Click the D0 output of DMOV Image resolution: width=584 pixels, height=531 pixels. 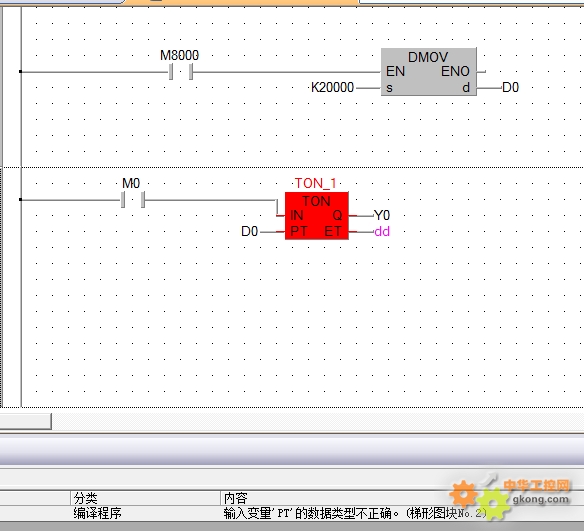[x=510, y=88]
